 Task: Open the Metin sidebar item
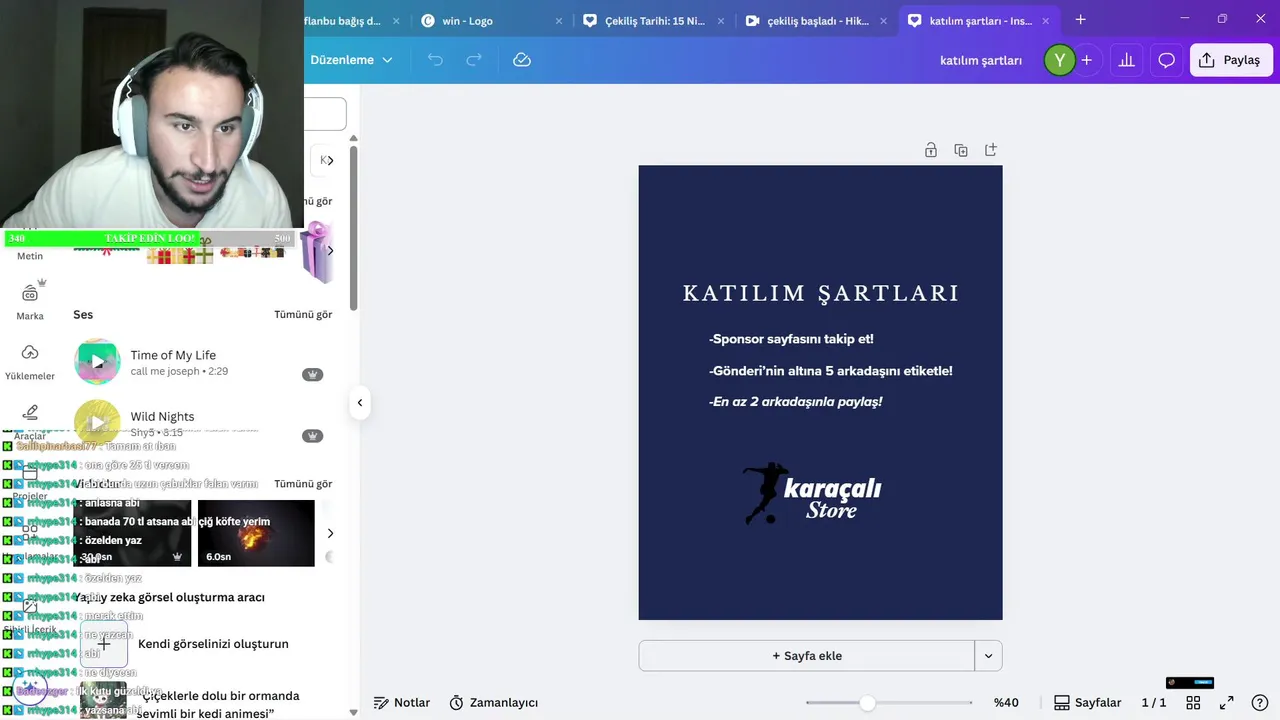click(x=30, y=256)
